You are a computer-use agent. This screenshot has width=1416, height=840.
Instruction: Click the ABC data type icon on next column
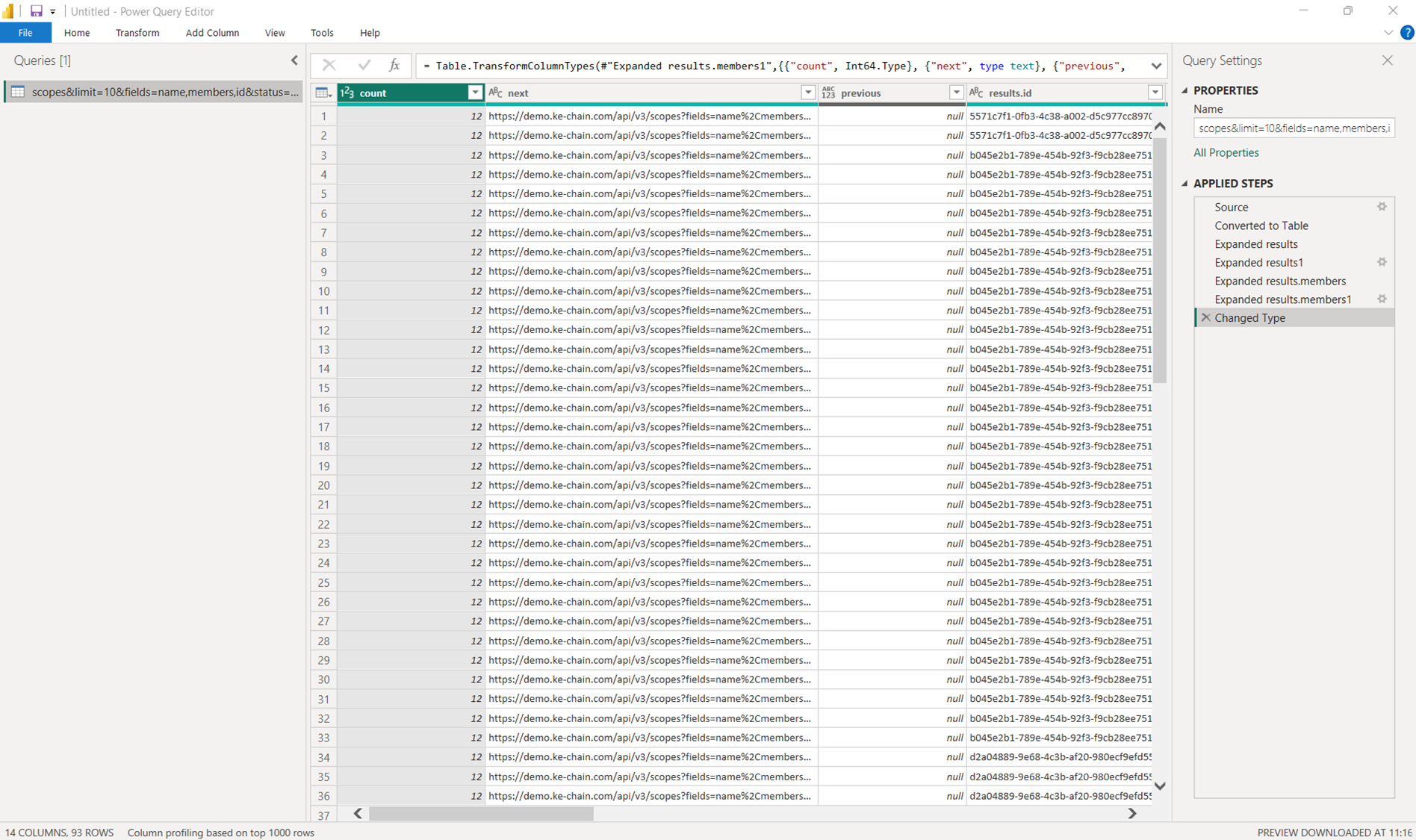click(497, 92)
